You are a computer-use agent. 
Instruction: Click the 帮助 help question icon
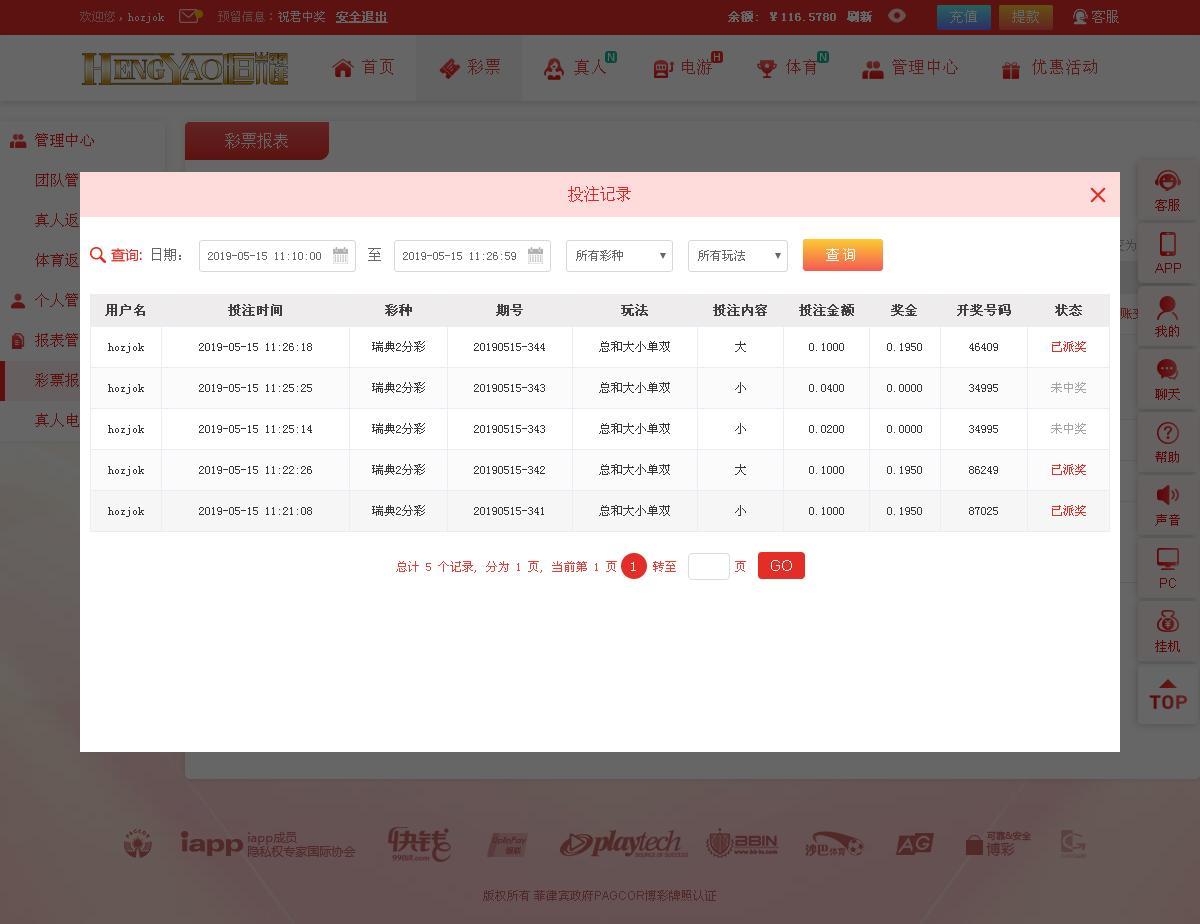1167,434
